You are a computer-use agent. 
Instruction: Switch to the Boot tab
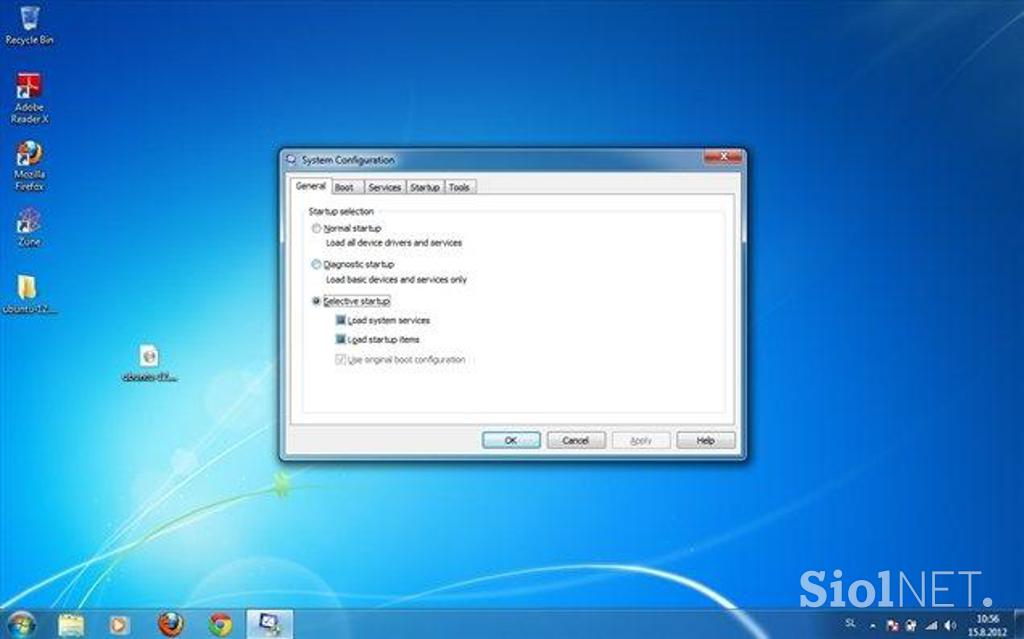coord(344,188)
